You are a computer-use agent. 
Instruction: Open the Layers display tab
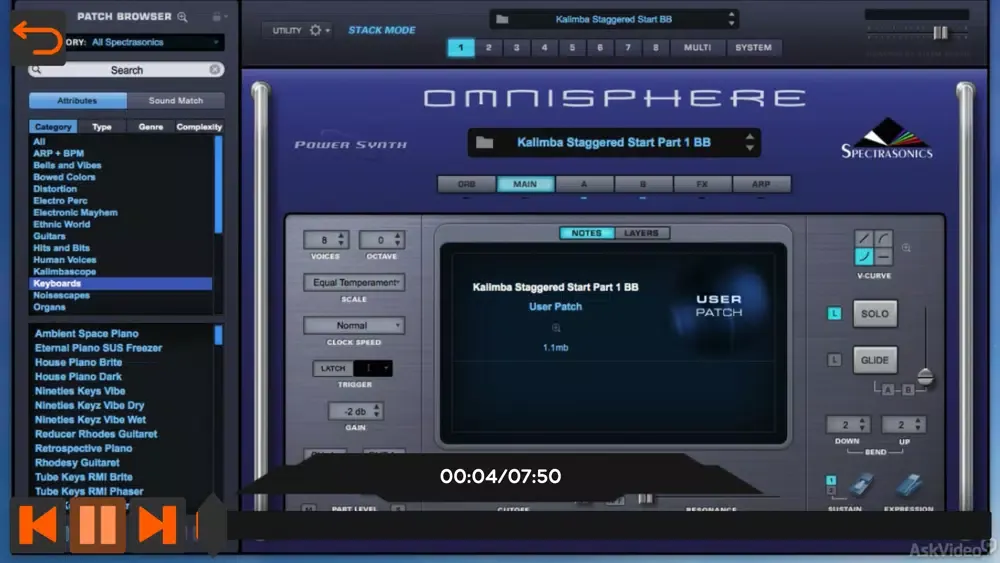pyautogui.click(x=641, y=233)
